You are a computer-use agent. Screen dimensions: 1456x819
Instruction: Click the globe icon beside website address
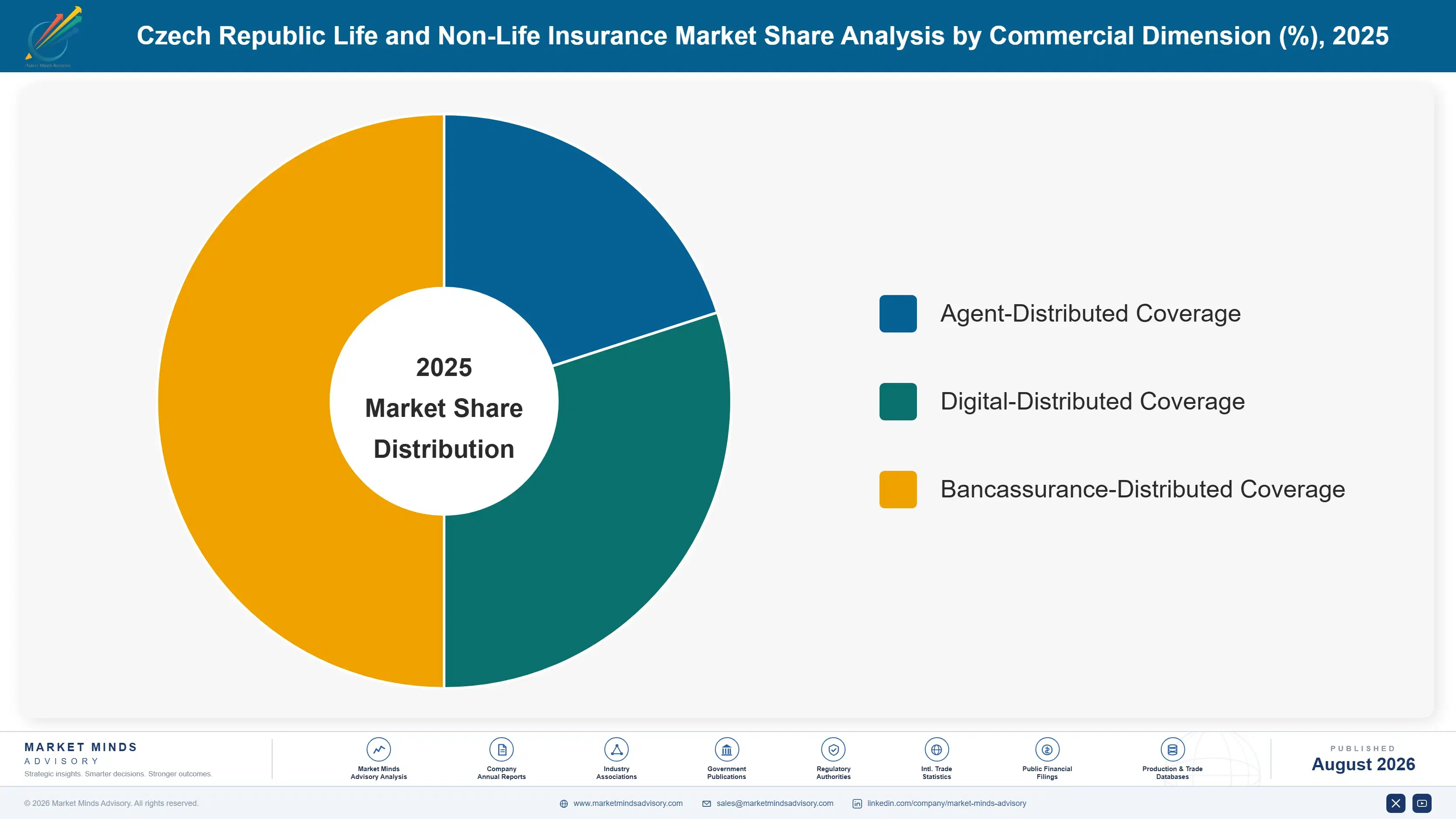point(563,804)
